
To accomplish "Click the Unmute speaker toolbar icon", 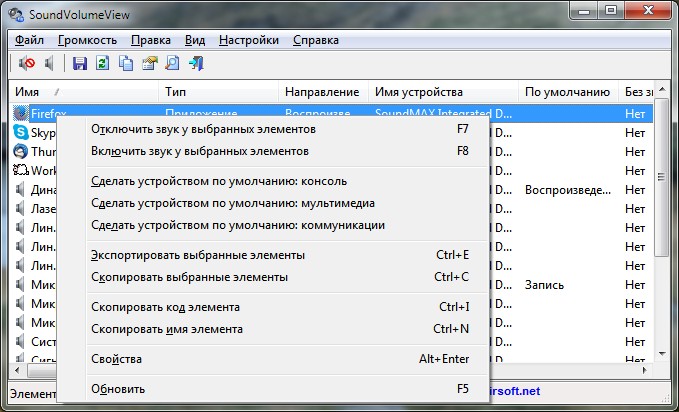I will (49, 63).
